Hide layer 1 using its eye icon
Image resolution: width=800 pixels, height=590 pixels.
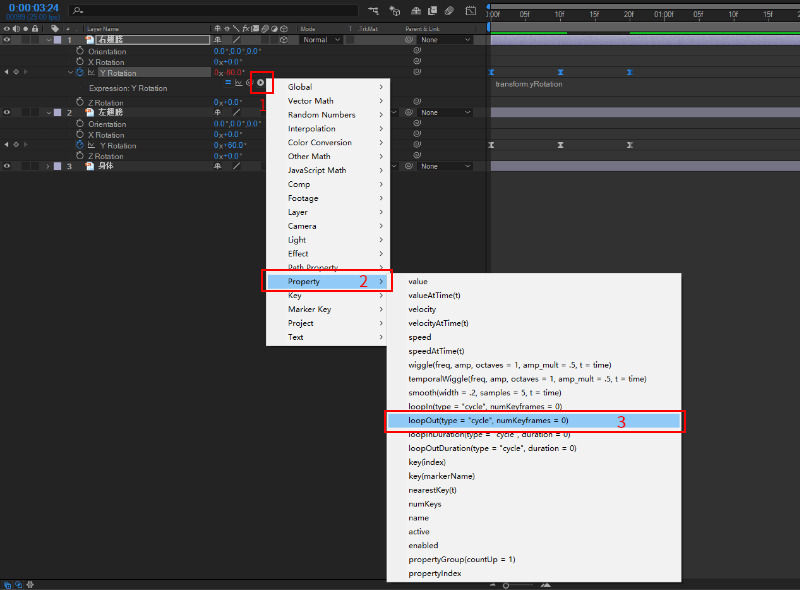point(7,40)
